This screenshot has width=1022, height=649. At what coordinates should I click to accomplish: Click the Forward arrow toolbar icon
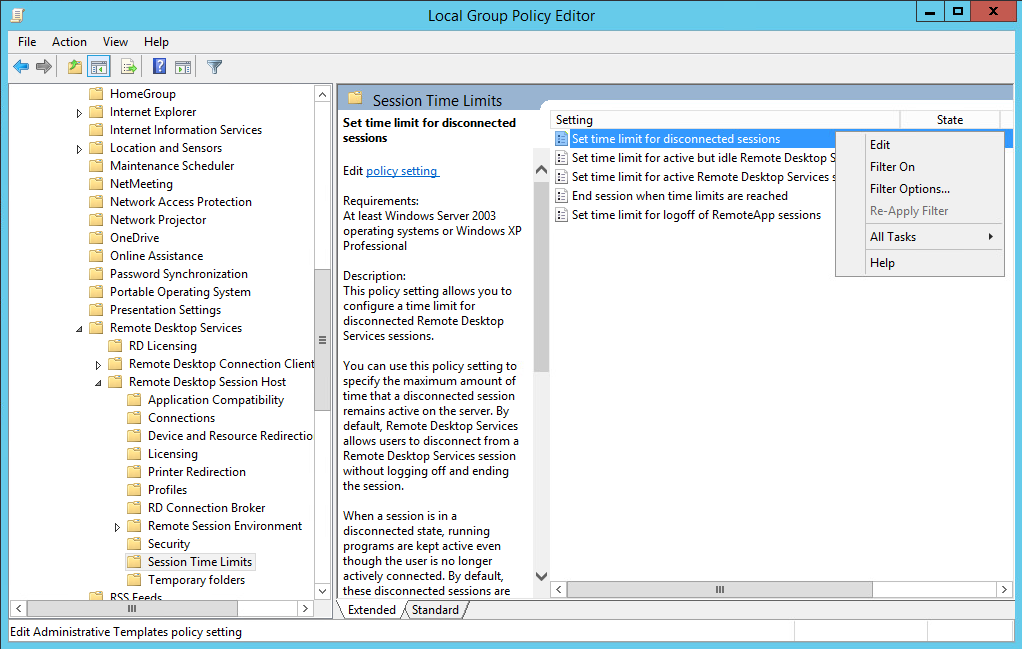point(44,66)
